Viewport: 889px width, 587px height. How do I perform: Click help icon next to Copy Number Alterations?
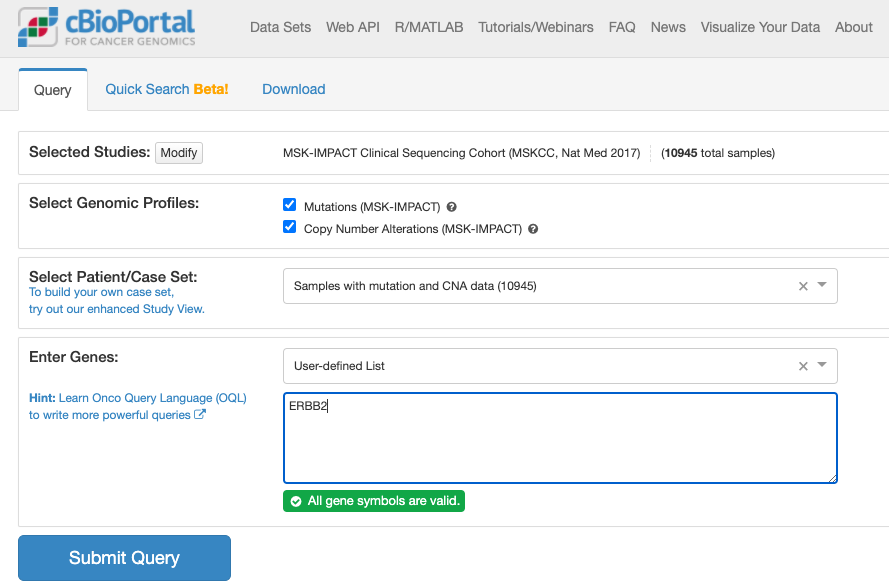tap(533, 229)
